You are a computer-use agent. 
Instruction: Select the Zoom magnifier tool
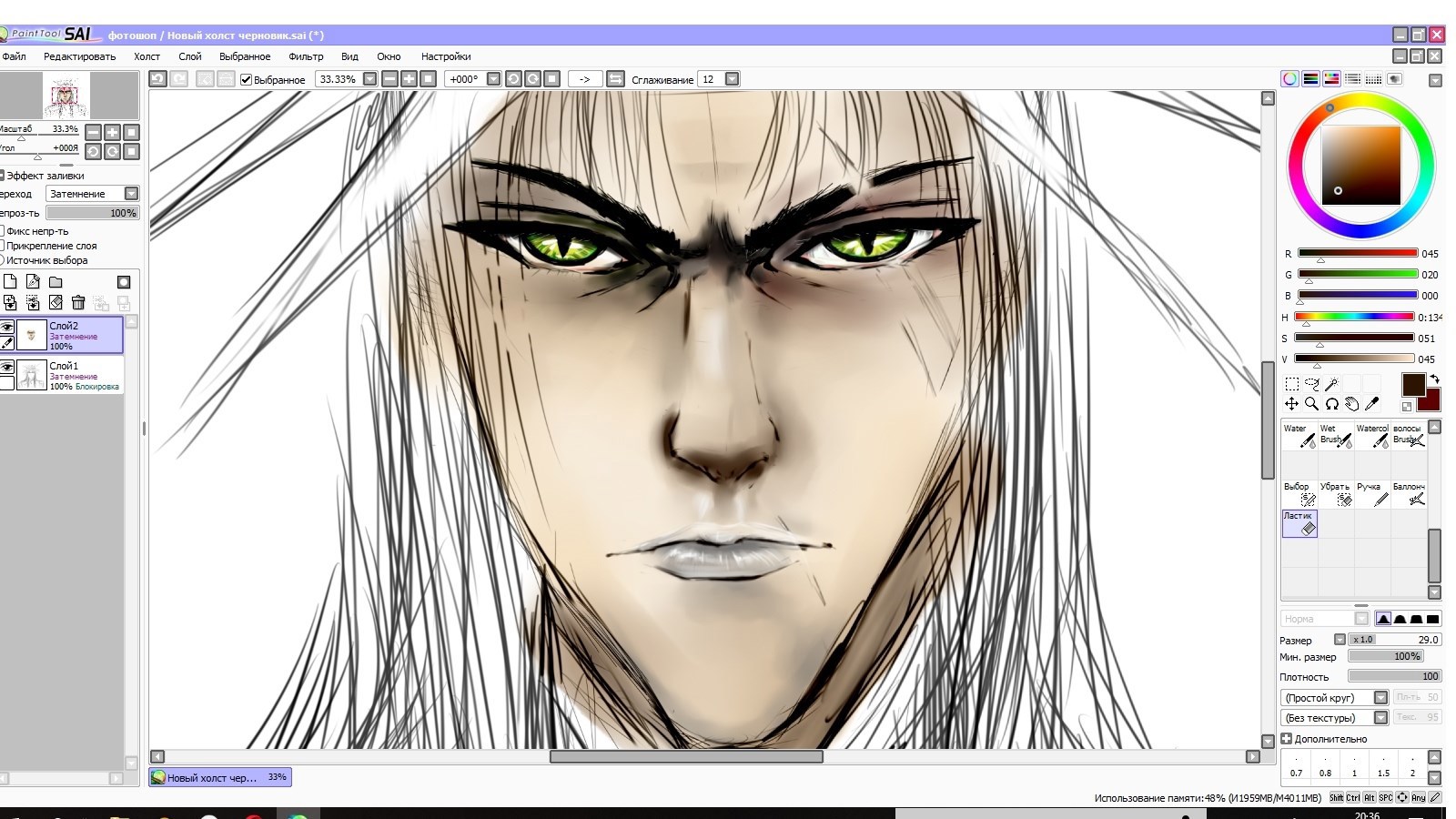click(1311, 404)
